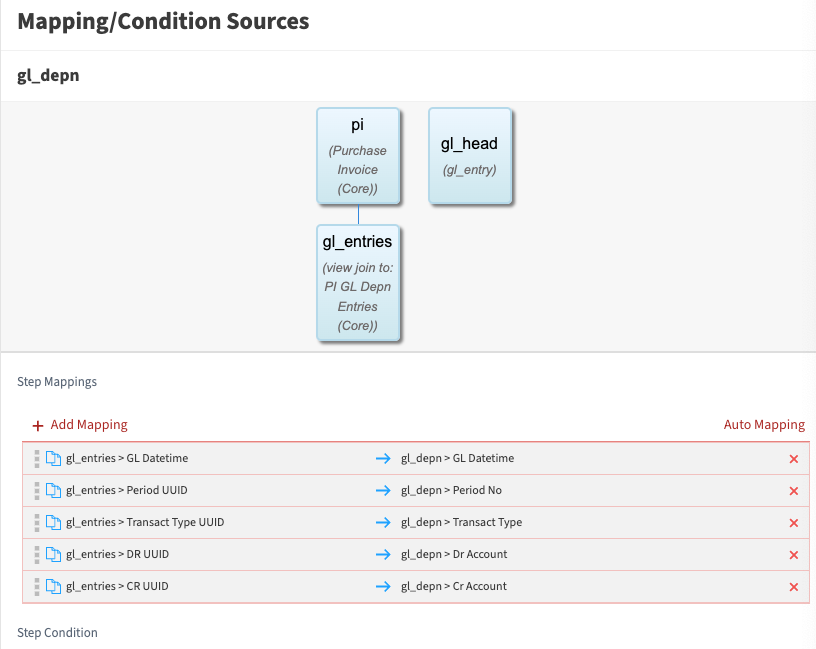This screenshot has width=816, height=649.
Task: Click the arrow in the CR UUID mapping
Action: (x=383, y=587)
